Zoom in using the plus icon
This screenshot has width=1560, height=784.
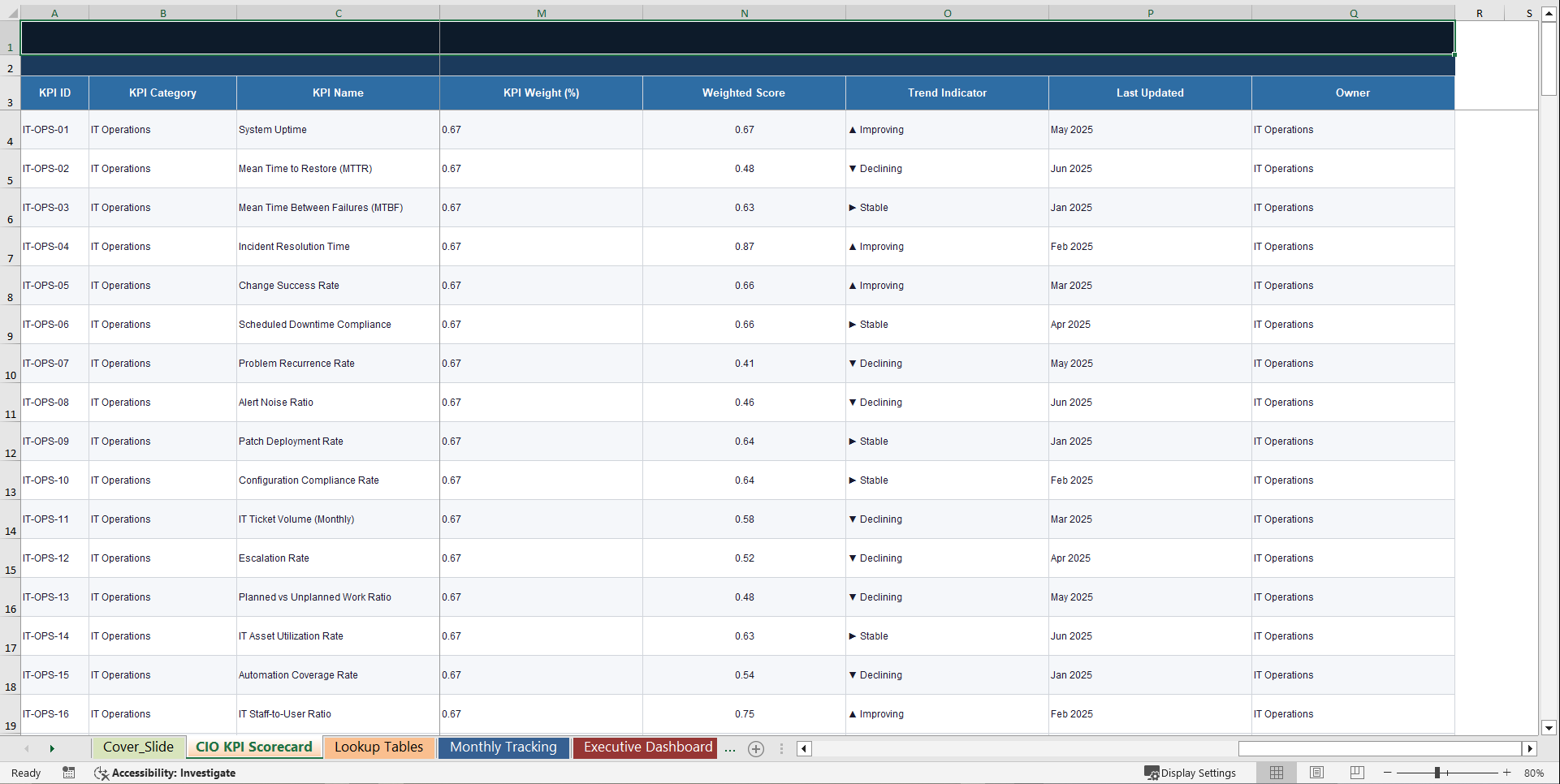click(1508, 773)
